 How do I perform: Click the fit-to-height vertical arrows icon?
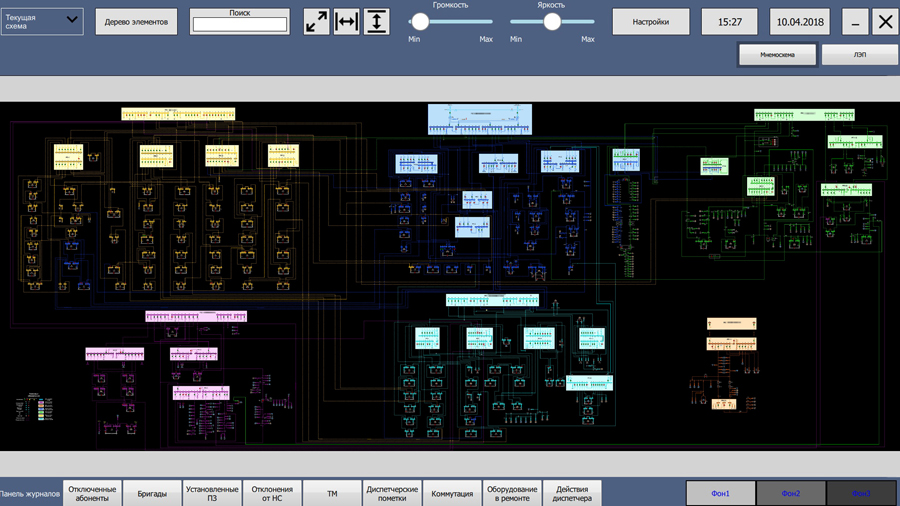pos(377,22)
